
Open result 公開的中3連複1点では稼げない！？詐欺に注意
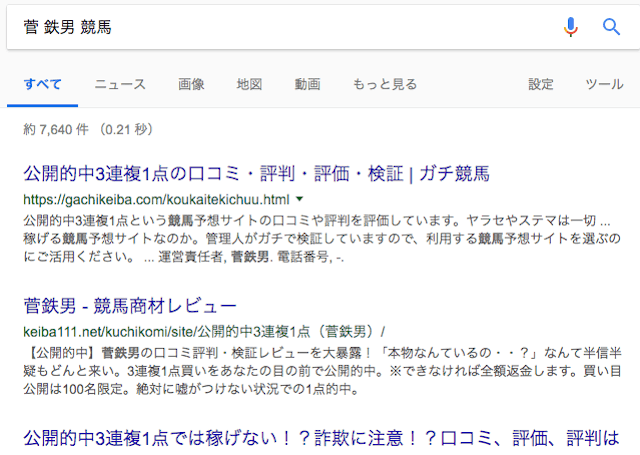[x=322, y=438]
